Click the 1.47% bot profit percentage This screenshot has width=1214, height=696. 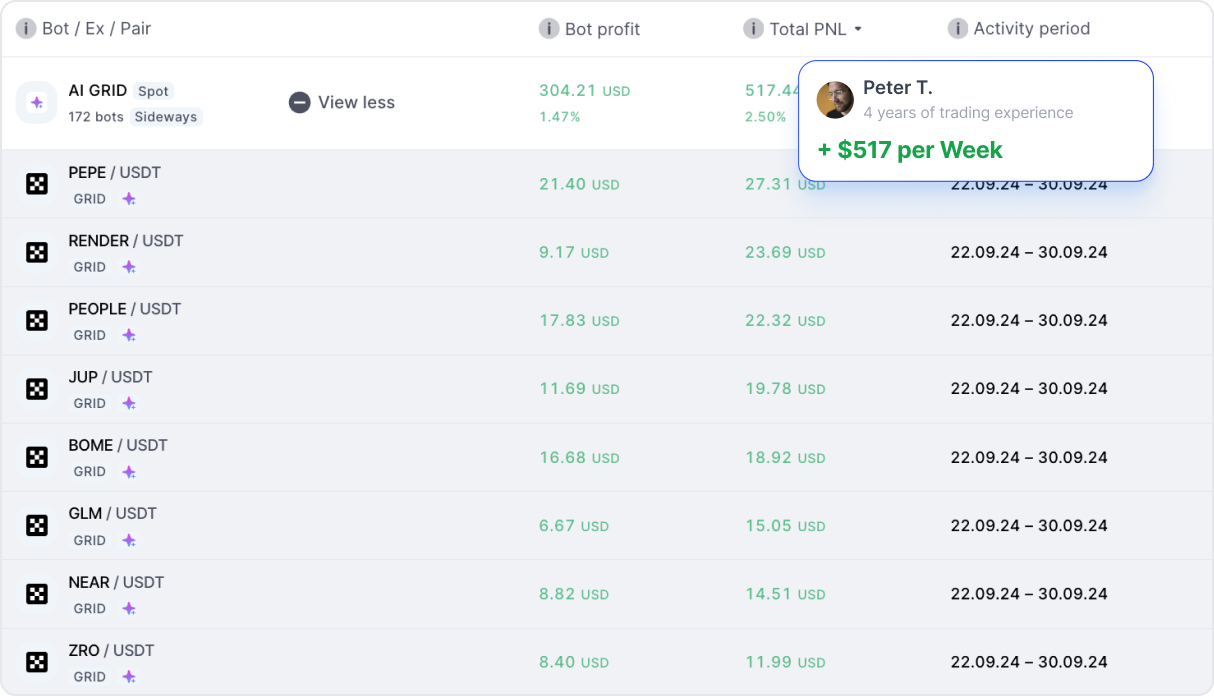point(560,117)
